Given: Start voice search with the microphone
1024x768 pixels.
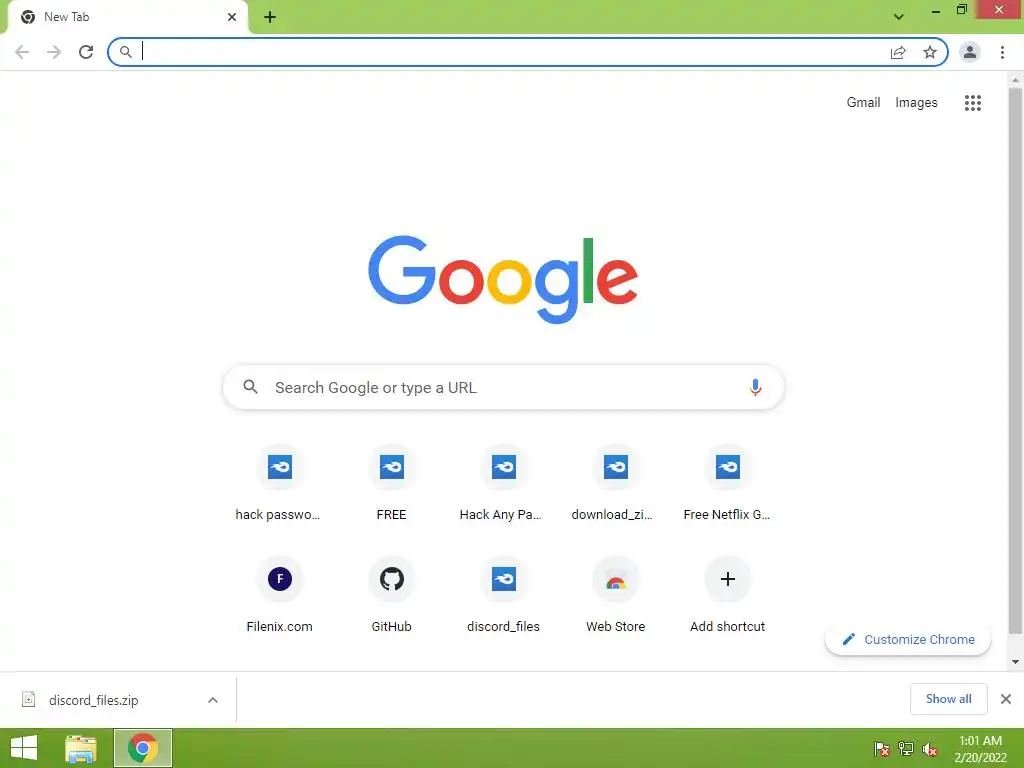Looking at the screenshot, I should click(x=755, y=387).
